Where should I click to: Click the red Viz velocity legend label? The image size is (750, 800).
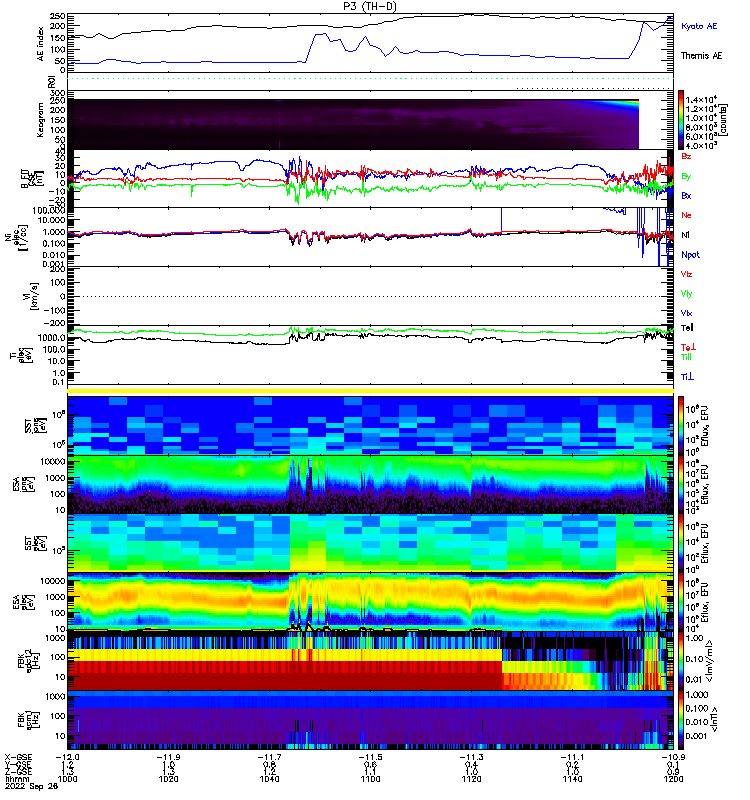pos(686,274)
